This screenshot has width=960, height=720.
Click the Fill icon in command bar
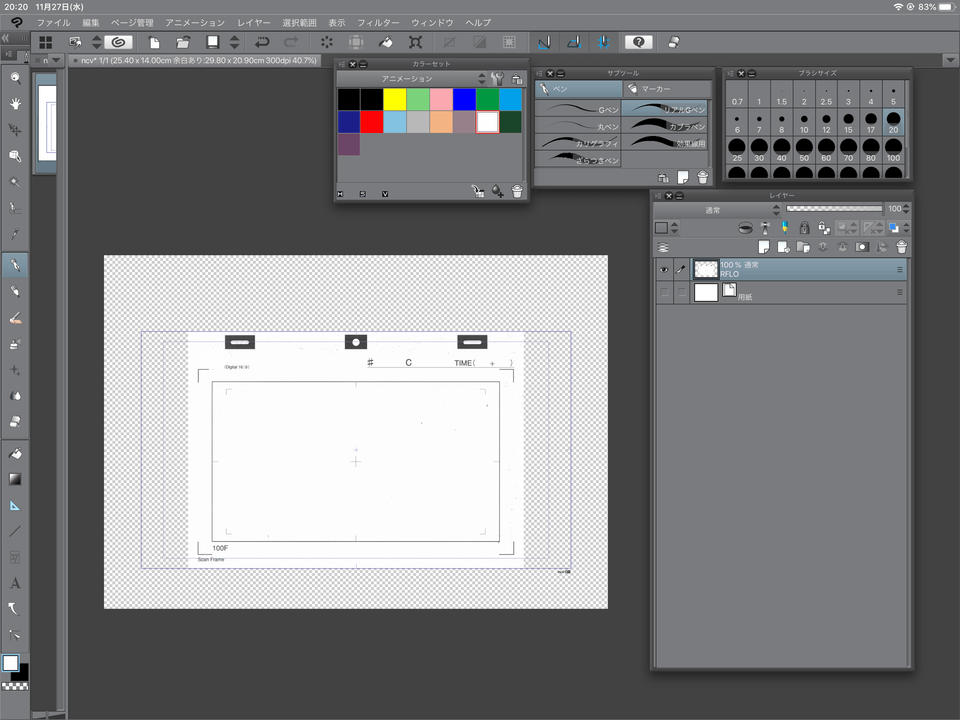386,42
